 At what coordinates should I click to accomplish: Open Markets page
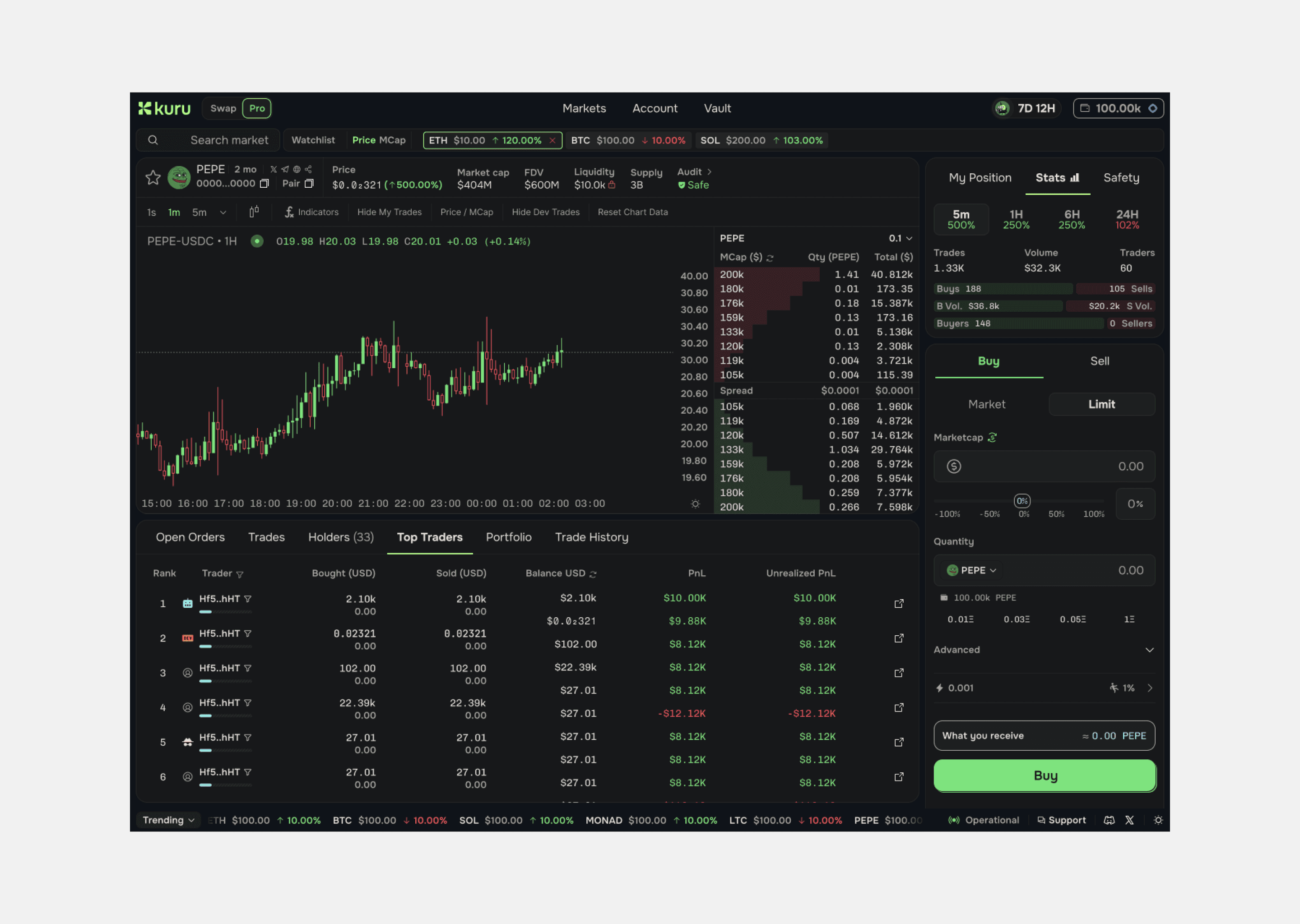tap(584, 108)
